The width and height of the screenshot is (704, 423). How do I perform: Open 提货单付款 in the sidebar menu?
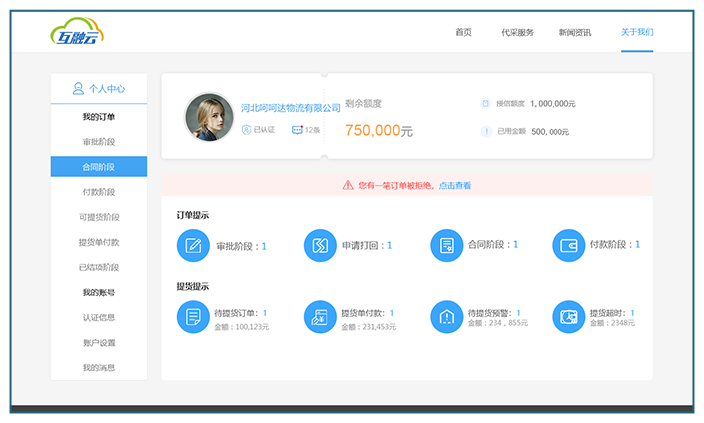click(99, 242)
